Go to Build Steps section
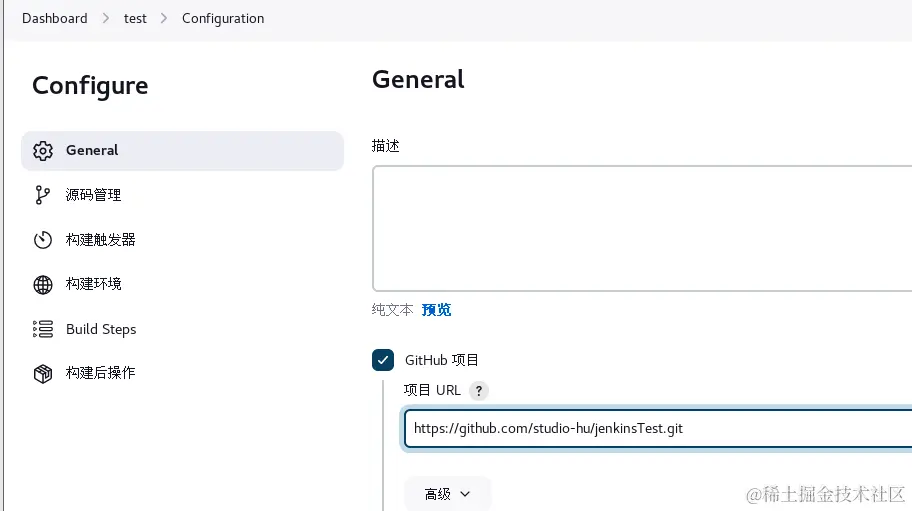The image size is (912, 511). point(101,329)
